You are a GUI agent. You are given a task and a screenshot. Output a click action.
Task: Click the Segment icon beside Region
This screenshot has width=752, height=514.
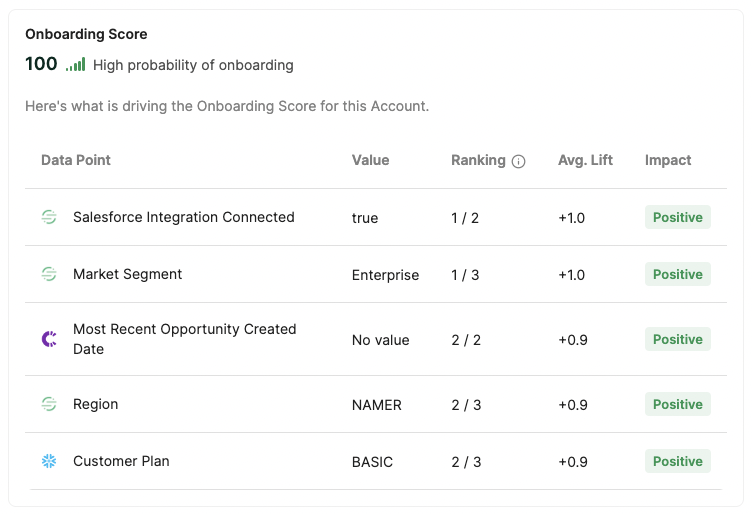[x=49, y=404]
